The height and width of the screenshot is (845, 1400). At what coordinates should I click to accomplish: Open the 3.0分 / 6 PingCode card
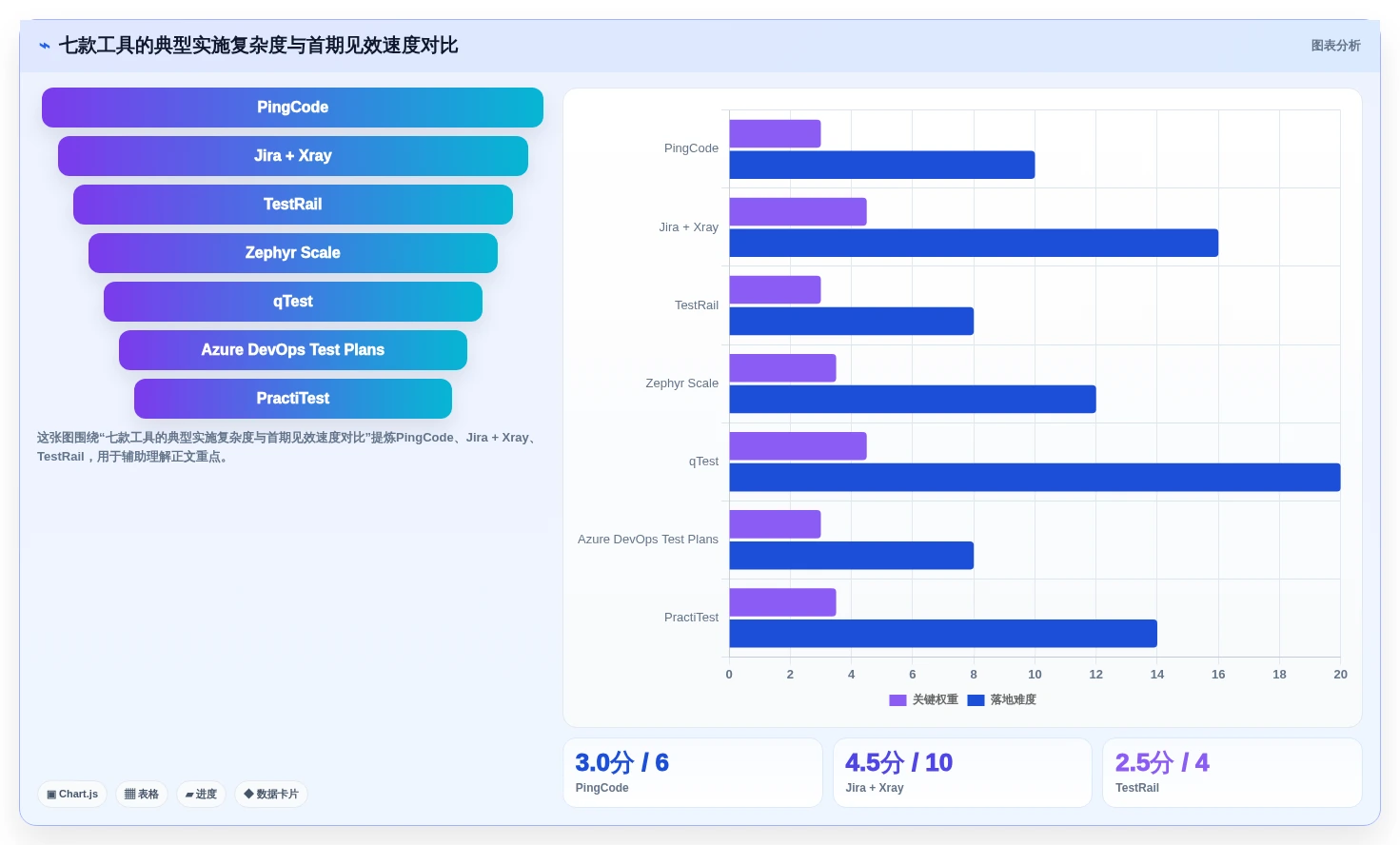pos(693,773)
